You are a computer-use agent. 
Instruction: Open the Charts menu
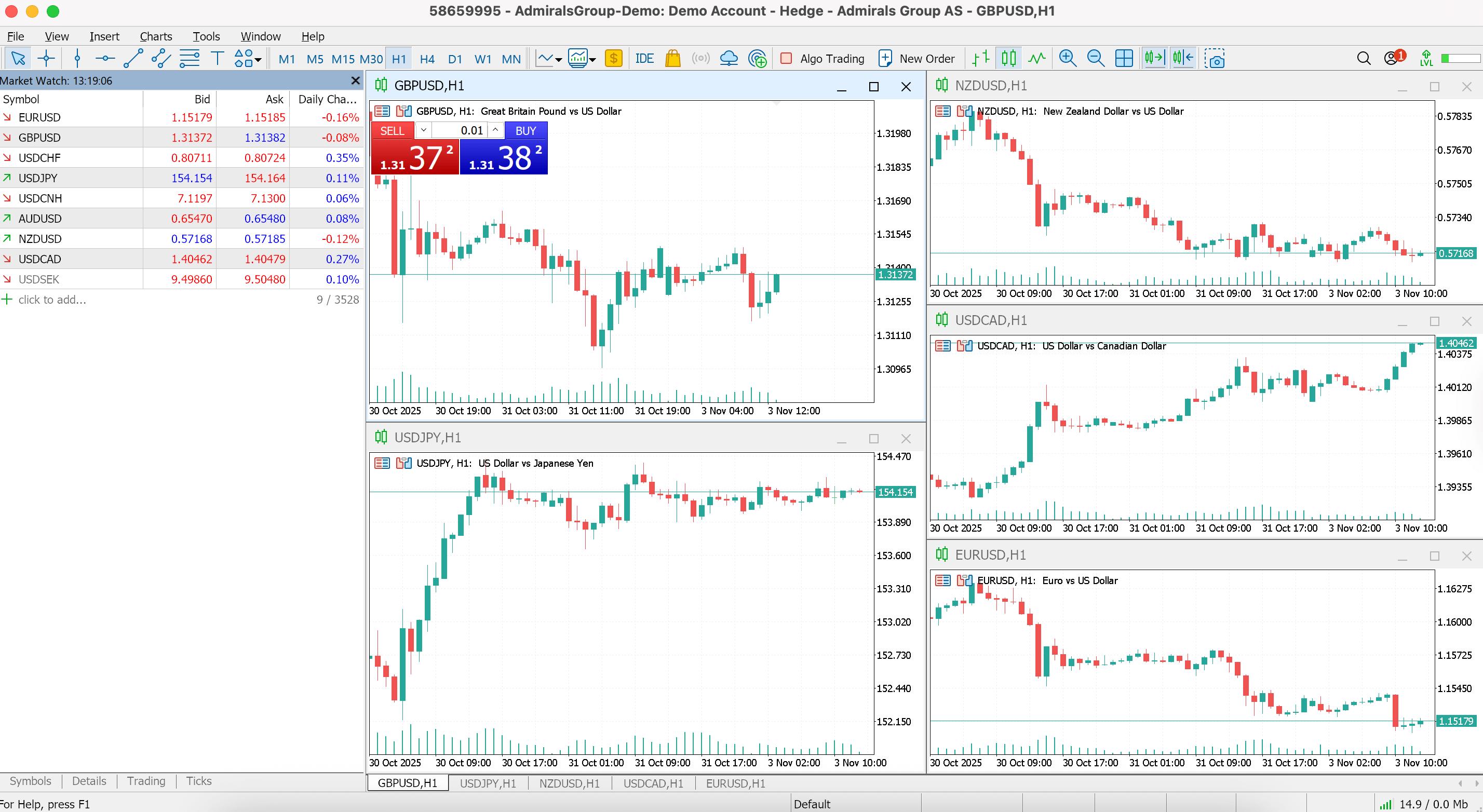156,36
